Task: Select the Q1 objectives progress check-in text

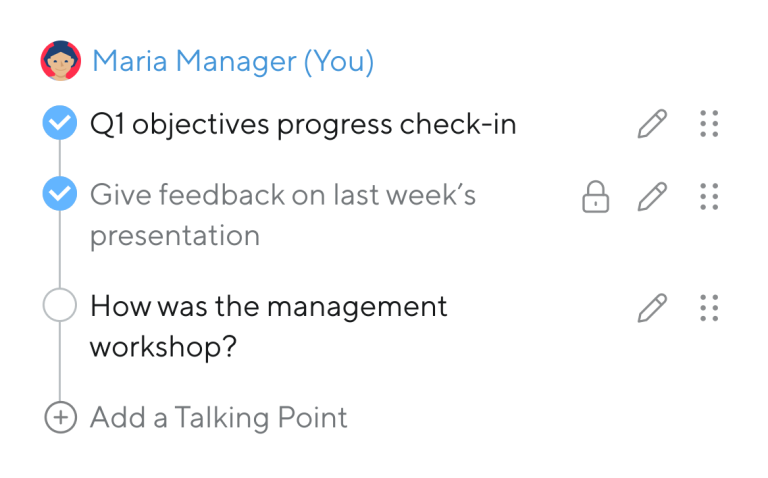Action: [x=303, y=124]
